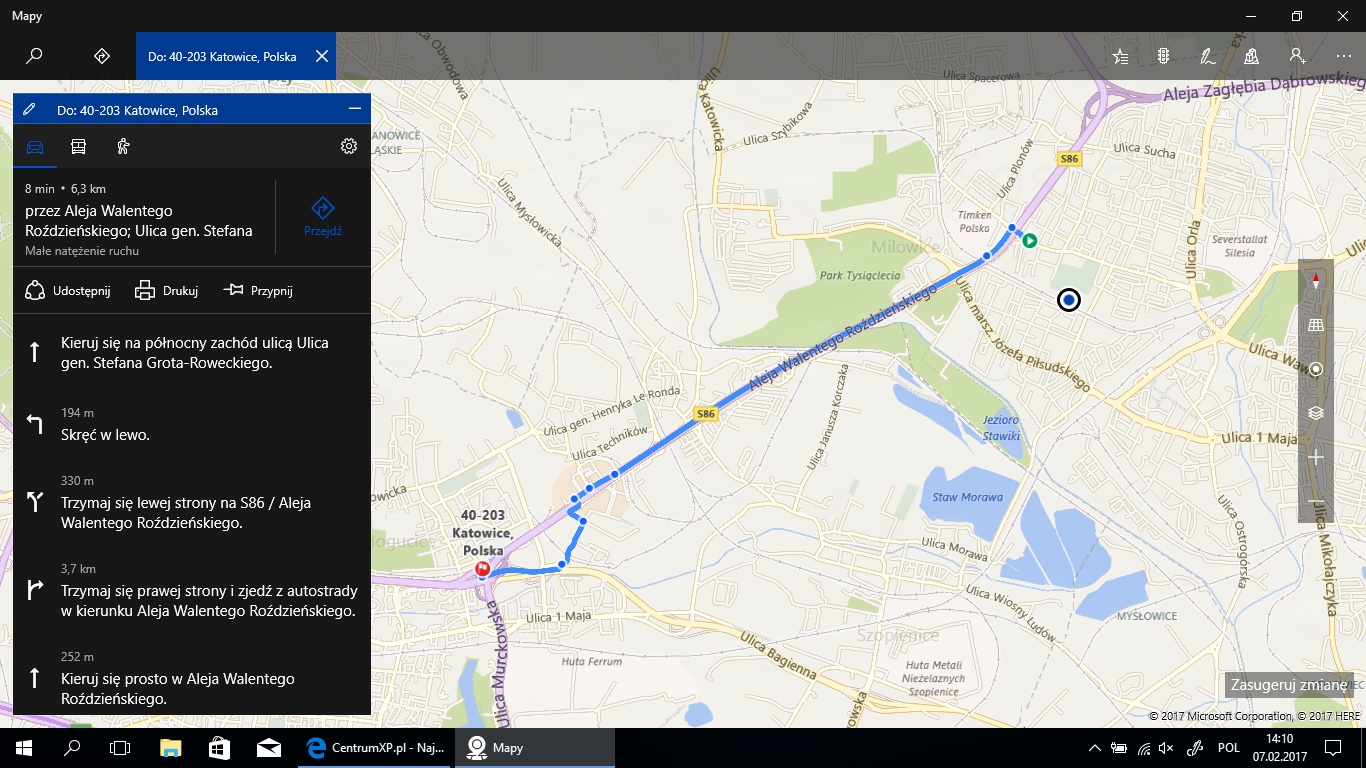Toggle the traffic light icon
Image resolution: width=1366 pixels, height=768 pixels.
pyautogui.click(x=1163, y=56)
